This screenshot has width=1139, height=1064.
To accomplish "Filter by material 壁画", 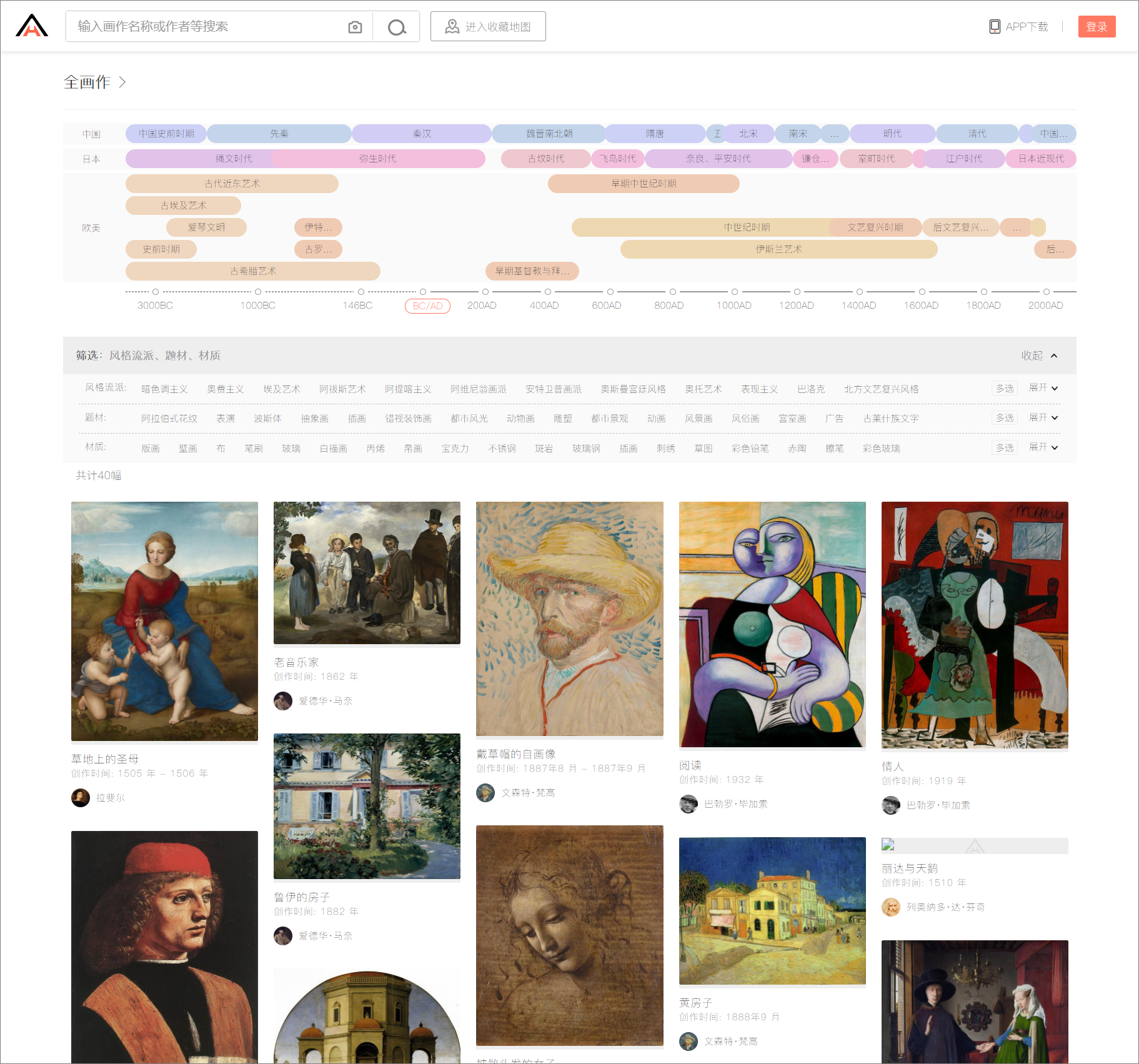I will pos(188,449).
